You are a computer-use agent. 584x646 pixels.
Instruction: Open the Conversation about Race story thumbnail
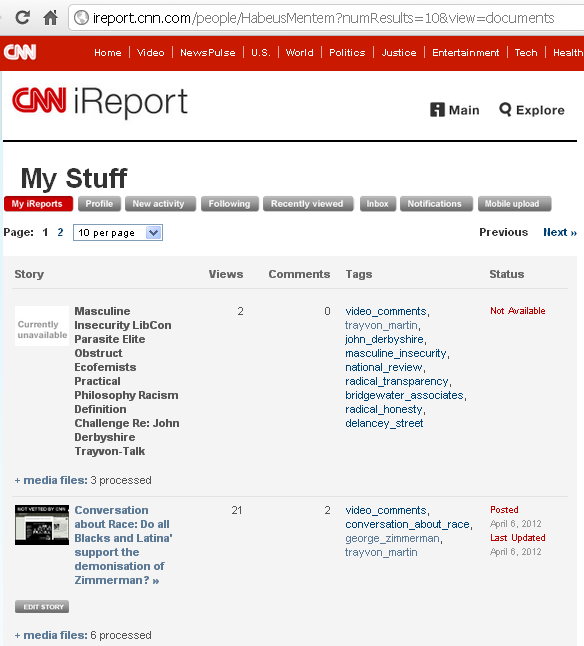tap(42, 525)
